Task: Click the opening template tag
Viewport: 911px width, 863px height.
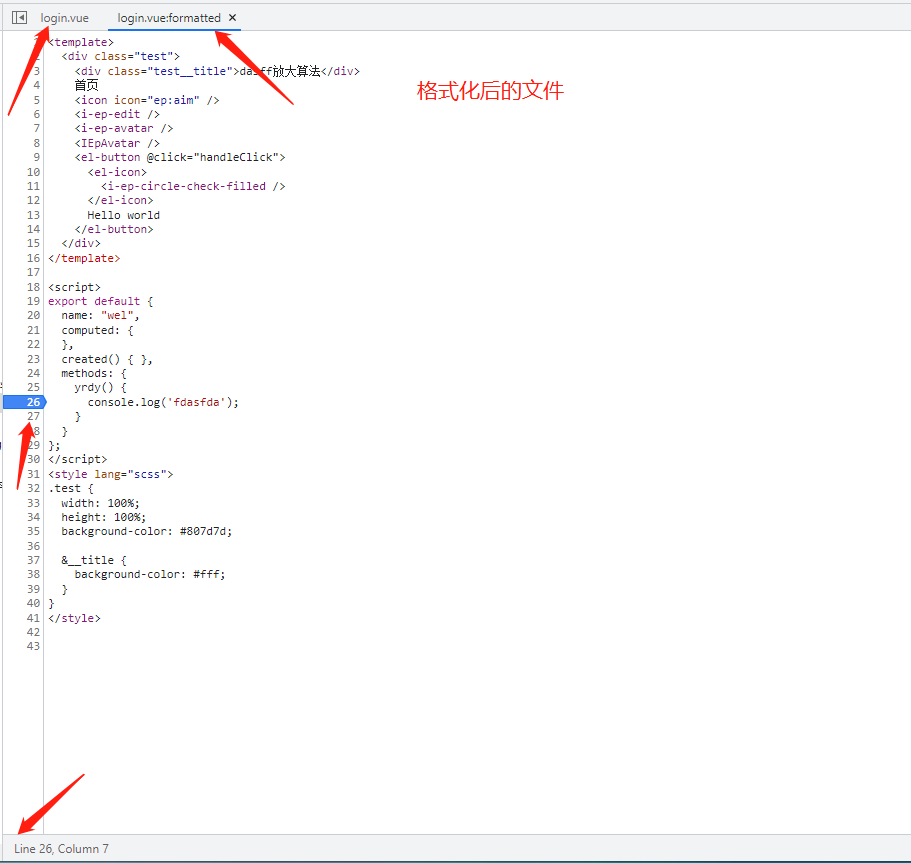Action: 80,41
